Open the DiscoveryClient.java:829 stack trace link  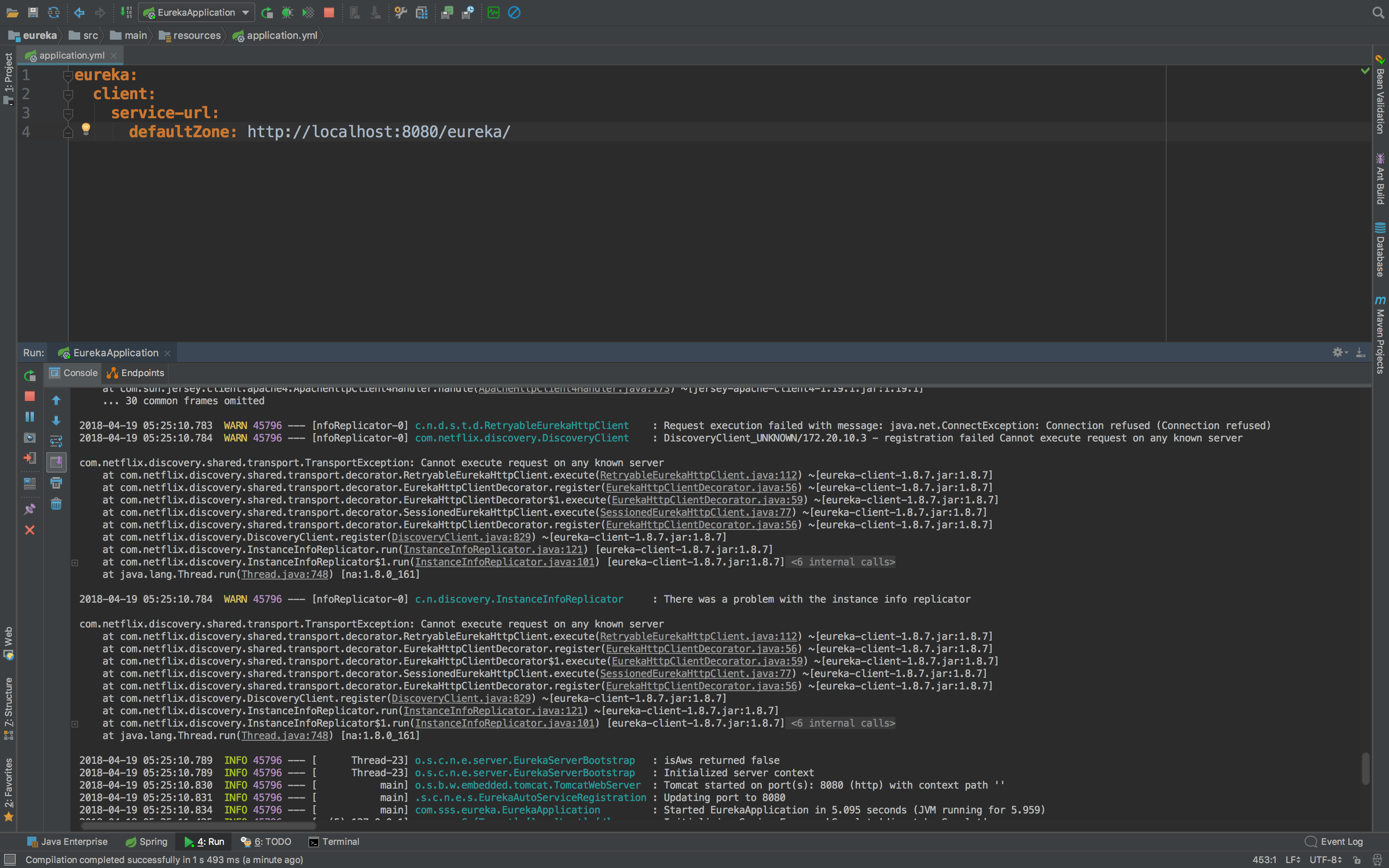click(461, 537)
